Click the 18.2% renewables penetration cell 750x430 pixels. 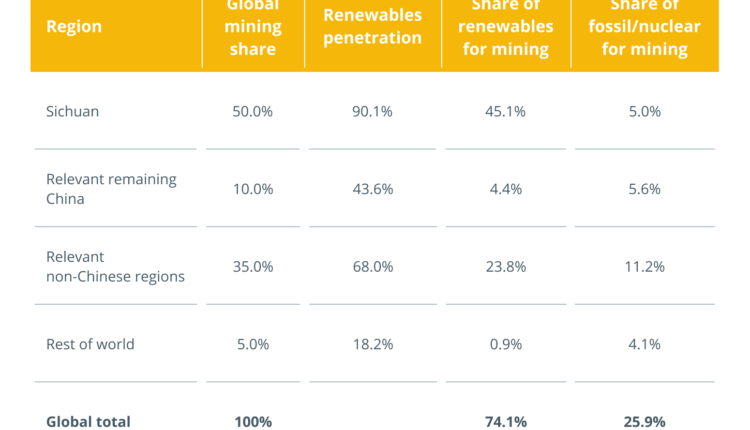coord(373,344)
